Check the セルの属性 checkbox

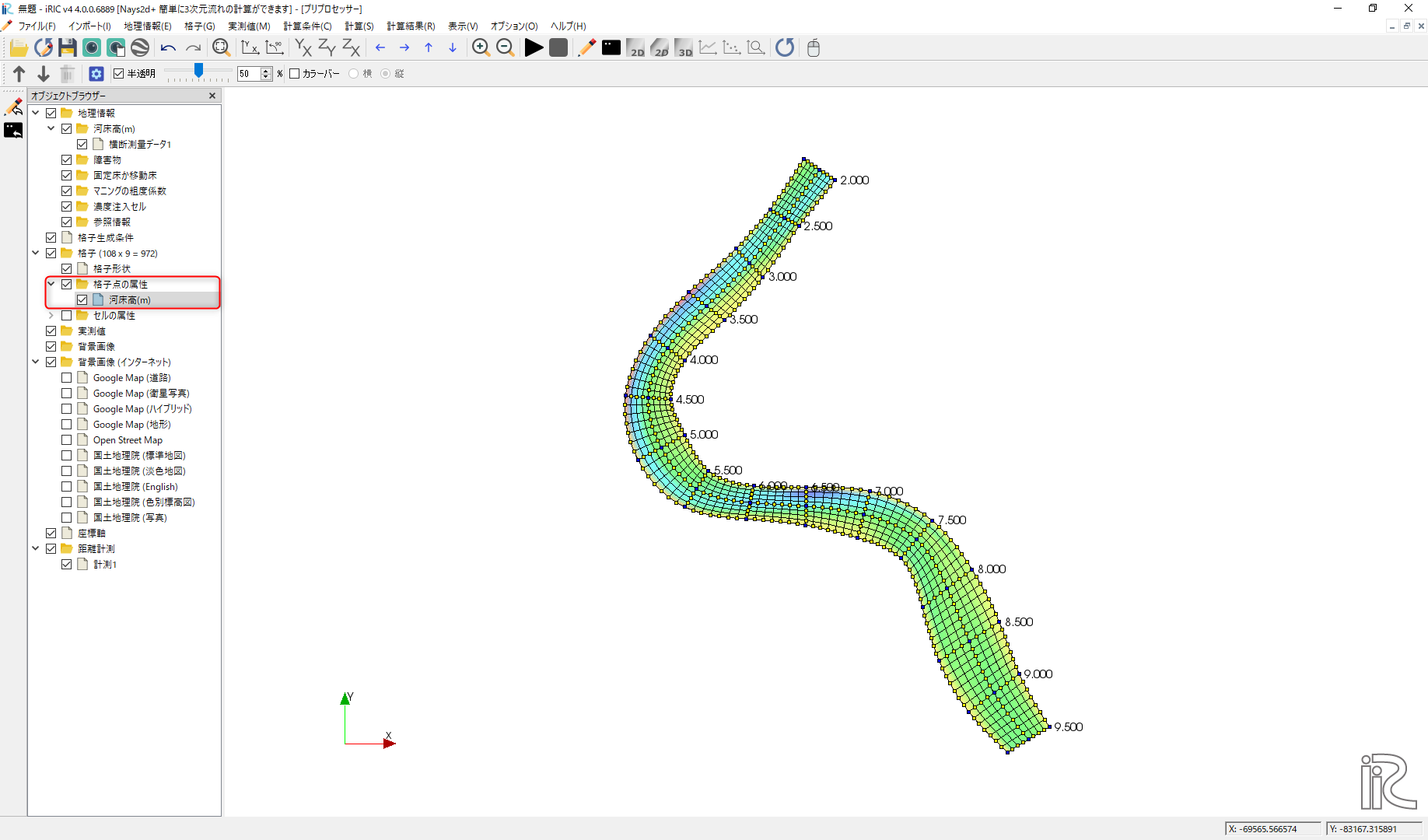(x=67, y=315)
